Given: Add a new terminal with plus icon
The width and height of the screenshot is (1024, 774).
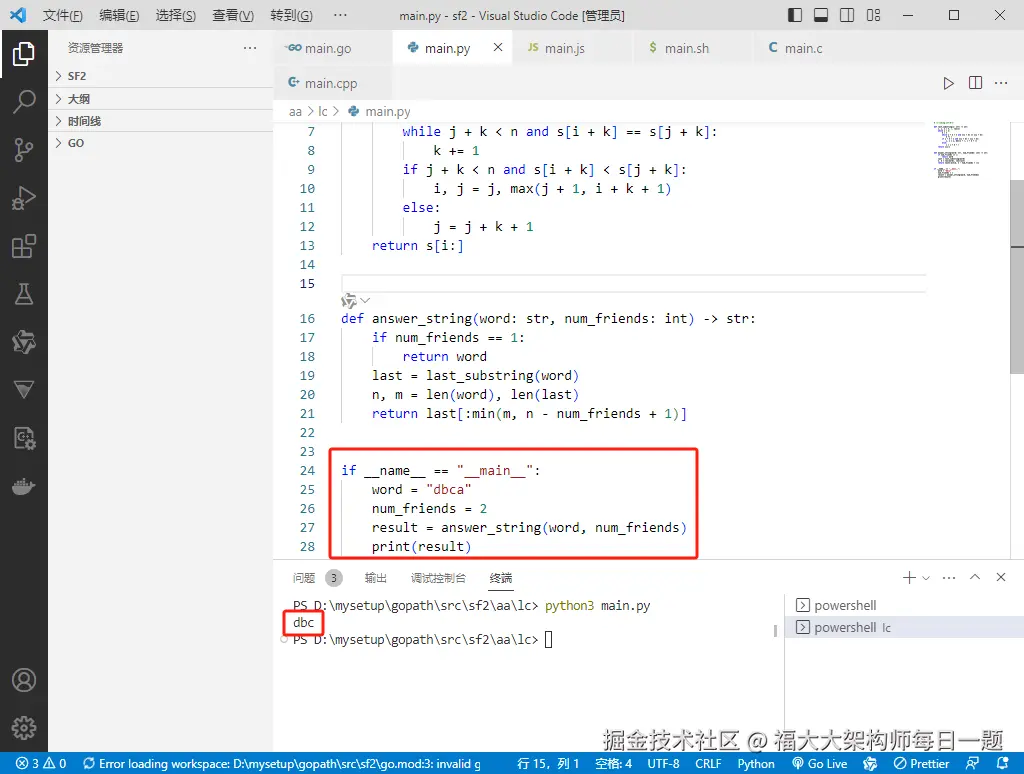Looking at the screenshot, I should coord(908,577).
